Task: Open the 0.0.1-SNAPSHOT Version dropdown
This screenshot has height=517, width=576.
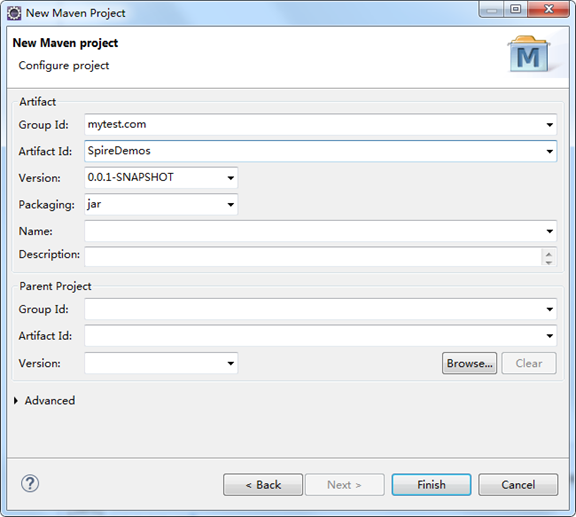Action: click(231, 178)
